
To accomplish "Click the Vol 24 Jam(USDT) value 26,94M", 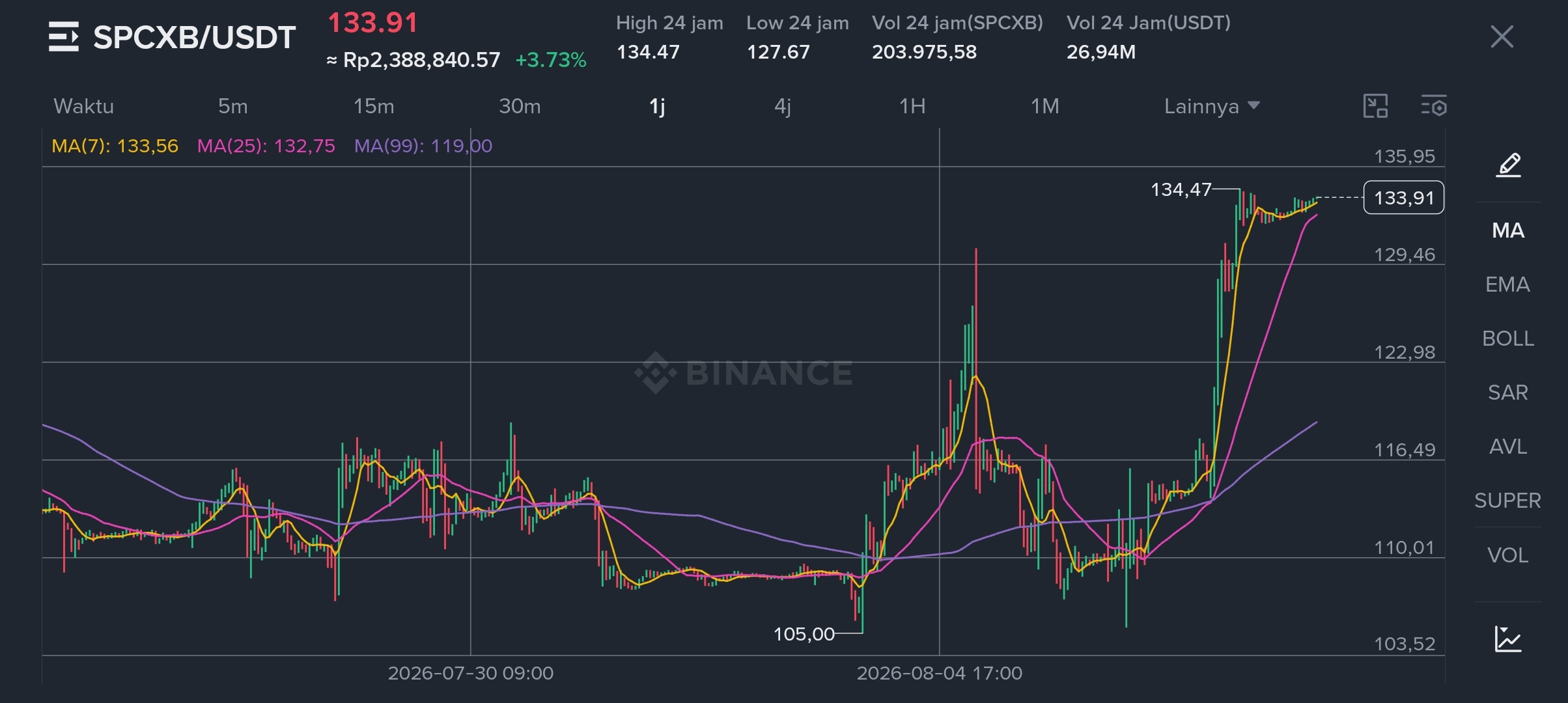I will 1100,52.
